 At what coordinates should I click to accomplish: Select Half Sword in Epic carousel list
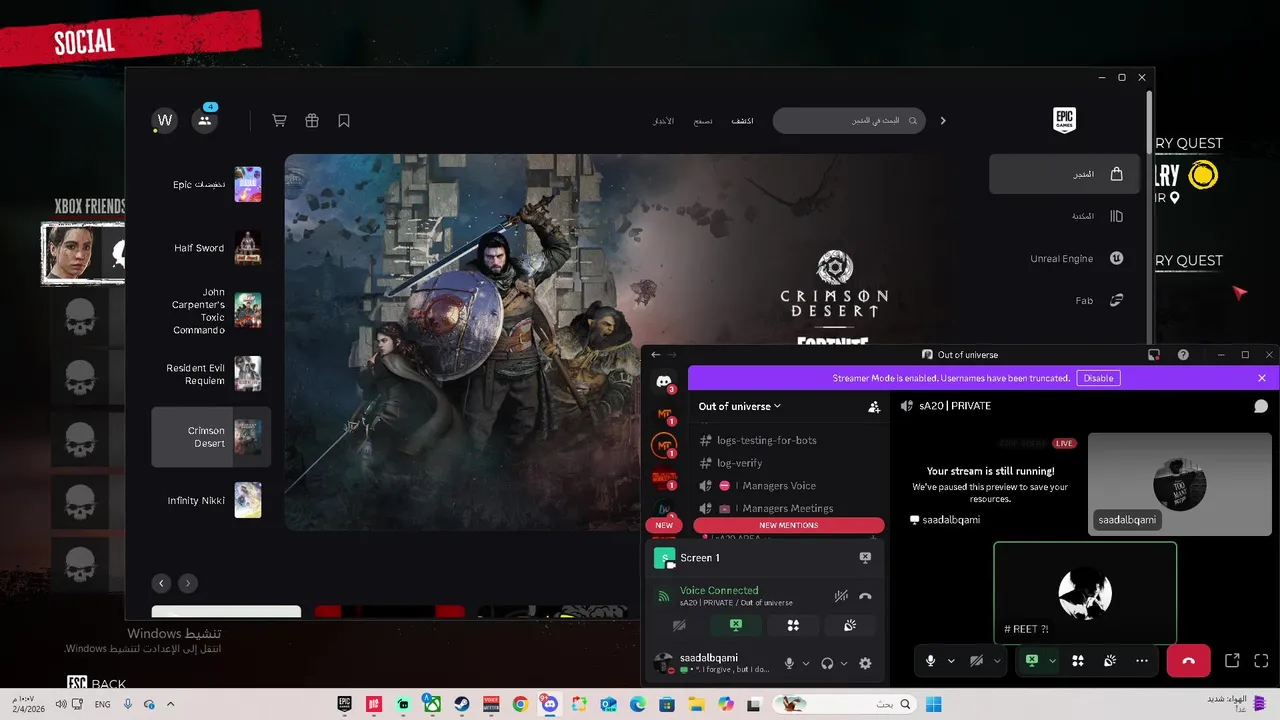click(x=211, y=248)
